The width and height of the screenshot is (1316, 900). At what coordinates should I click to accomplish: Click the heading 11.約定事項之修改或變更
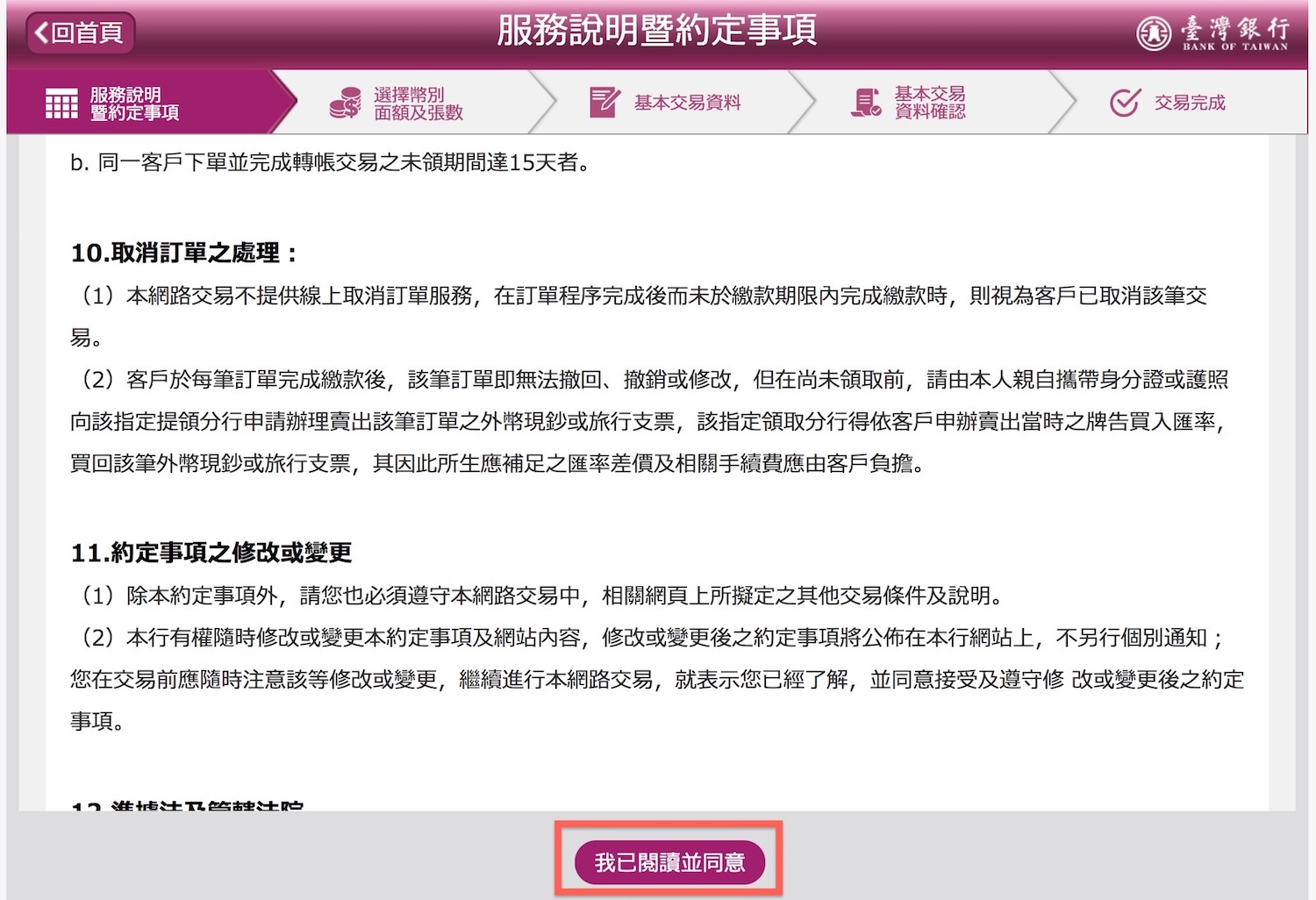point(211,553)
